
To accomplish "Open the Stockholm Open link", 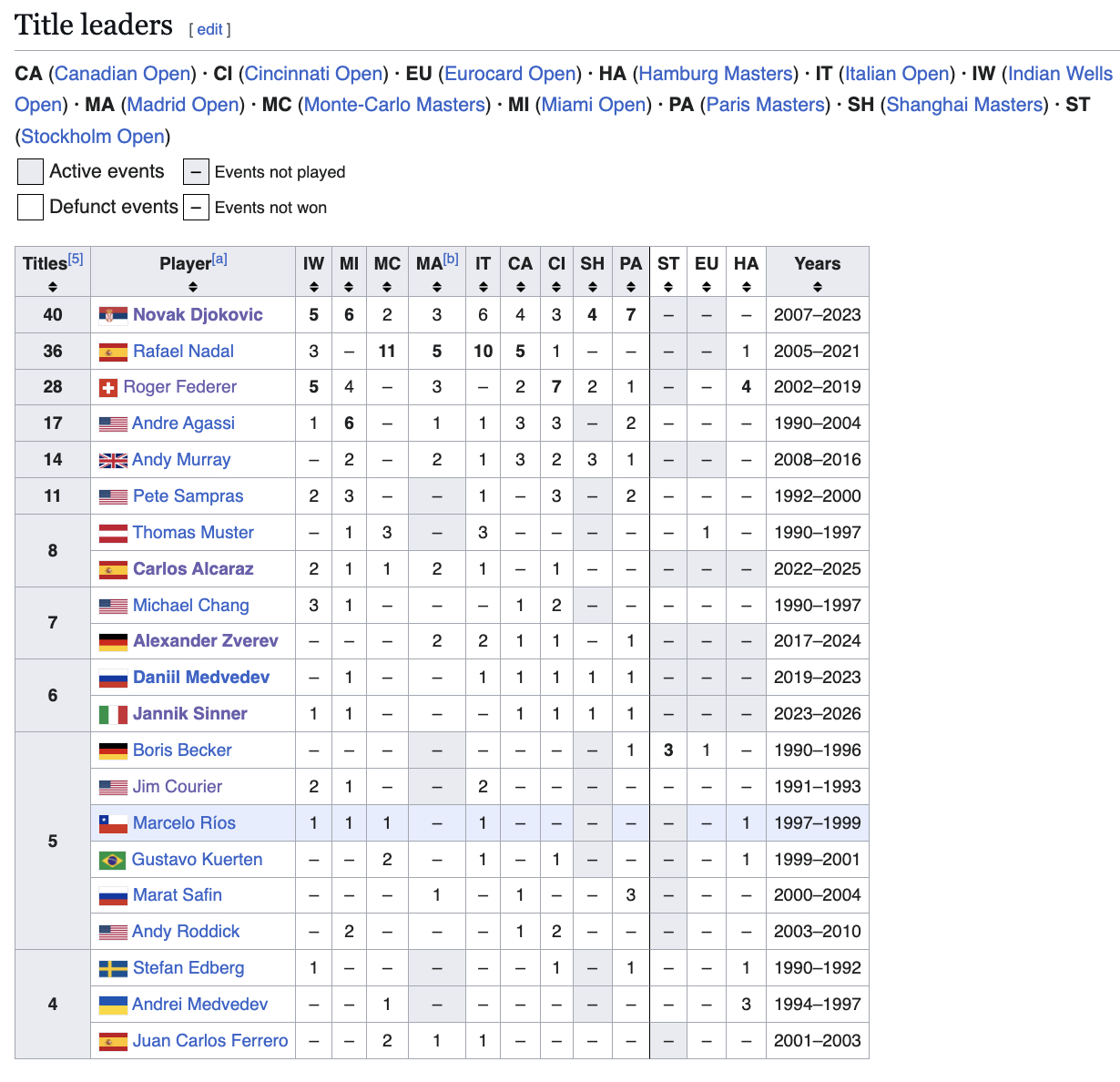I will pos(93,137).
